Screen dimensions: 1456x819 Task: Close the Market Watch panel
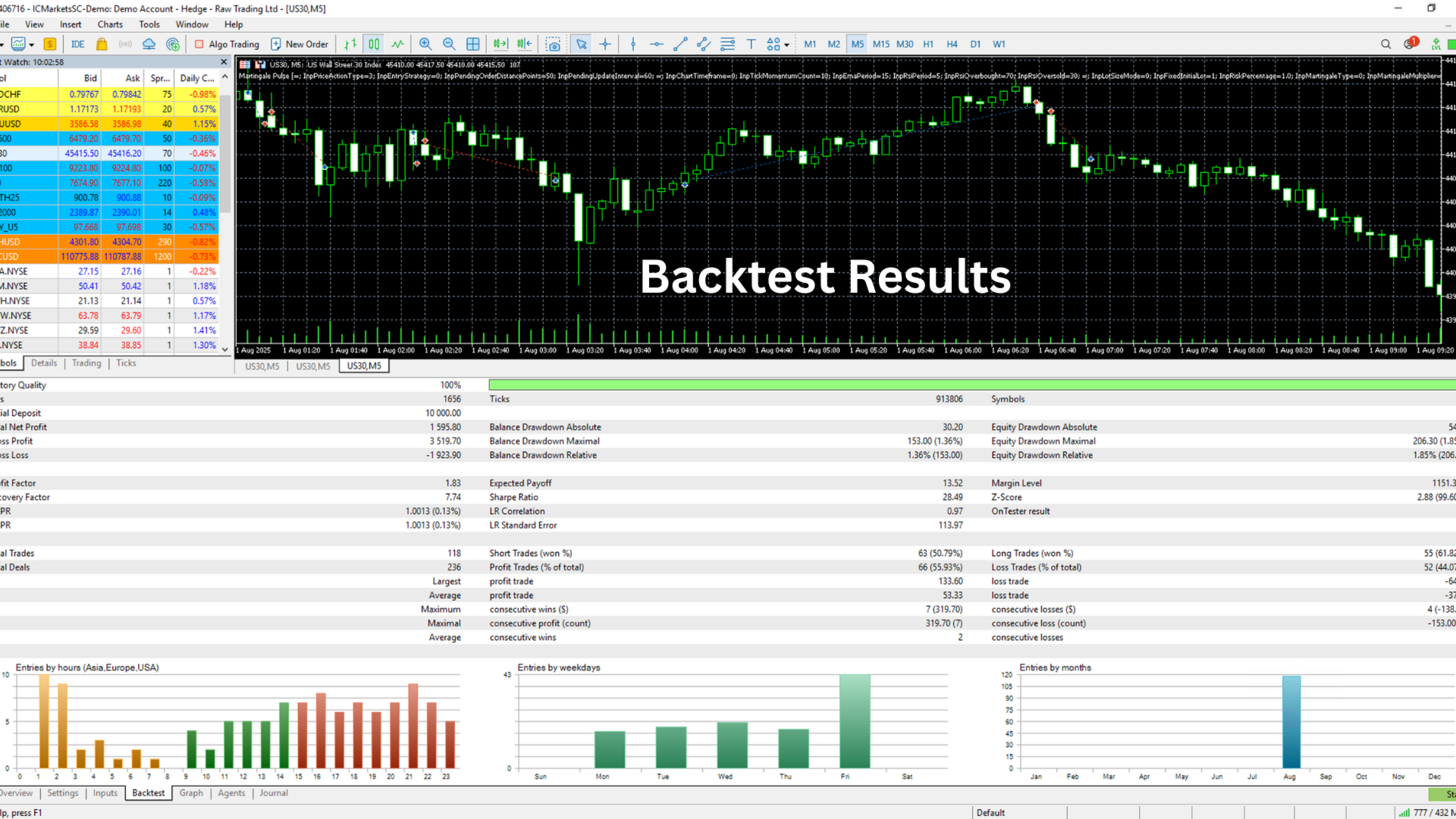click(224, 62)
